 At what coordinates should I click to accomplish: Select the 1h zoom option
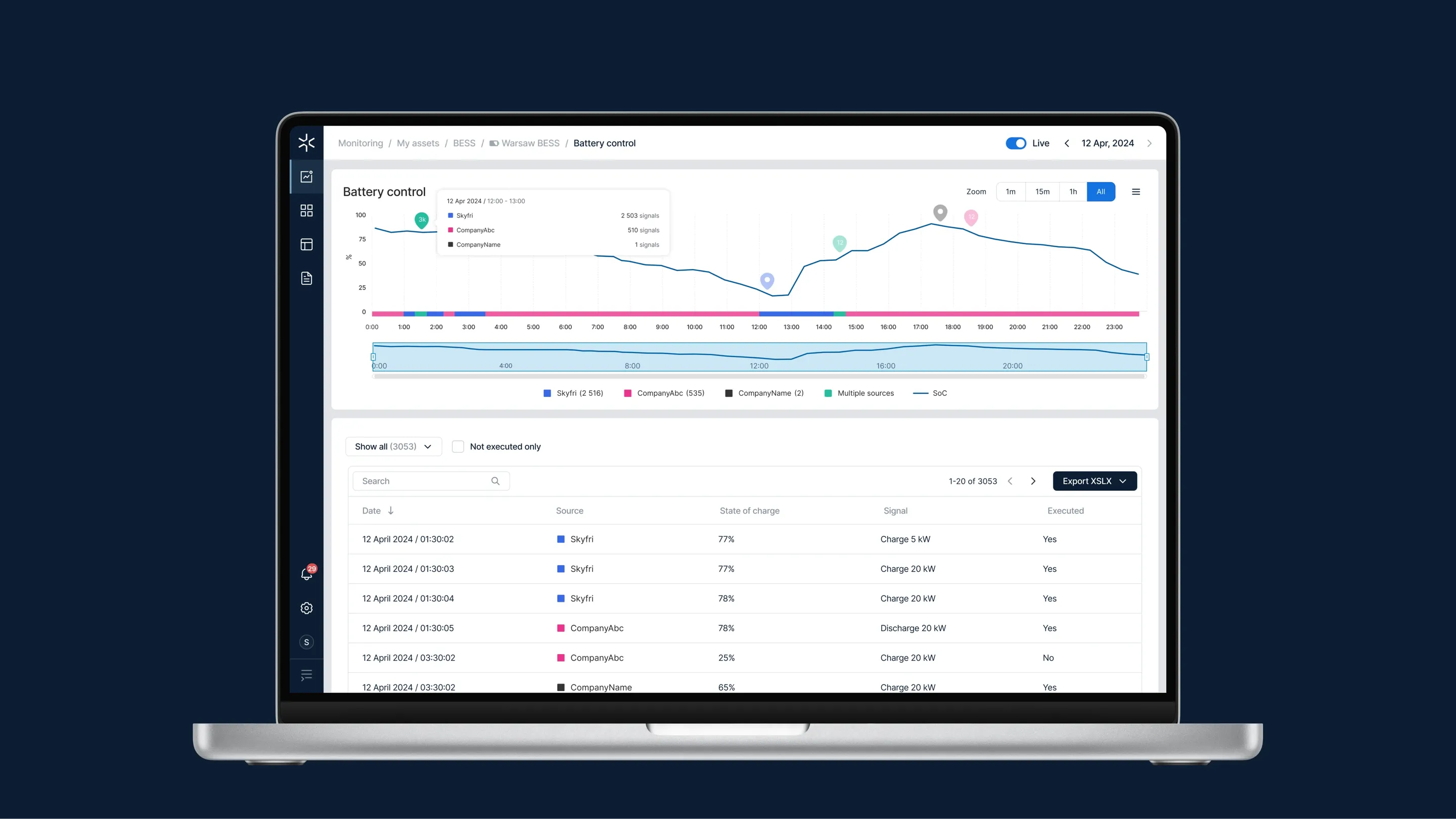(x=1073, y=192)
